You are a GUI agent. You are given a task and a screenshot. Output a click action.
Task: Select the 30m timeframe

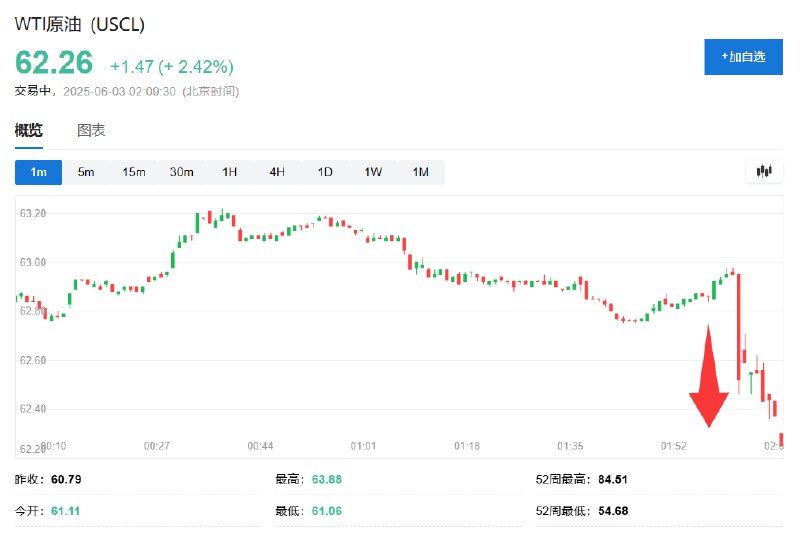pos(182,172)
